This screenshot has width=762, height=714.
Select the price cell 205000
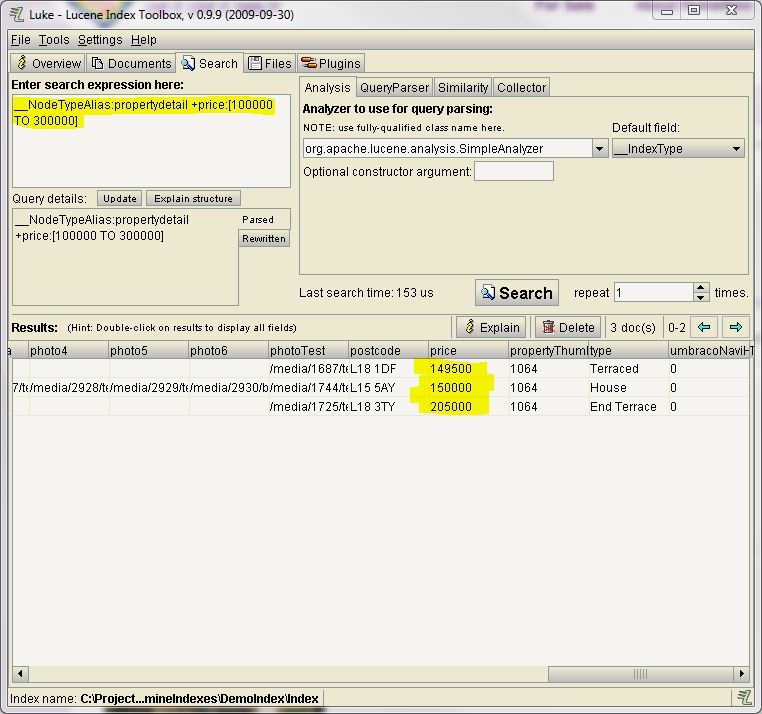[x=468, y=407]
